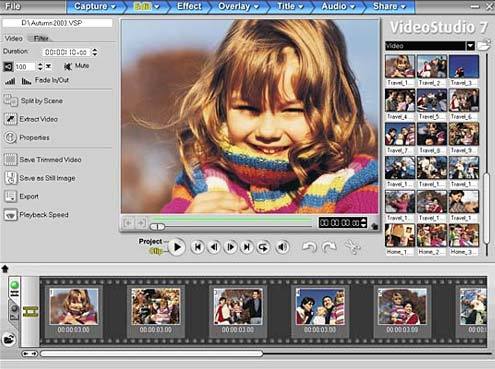The height and width of the screenshot is (369, 495).
Task: Click the clip volume spinner arrows
Action: [40, 67]
